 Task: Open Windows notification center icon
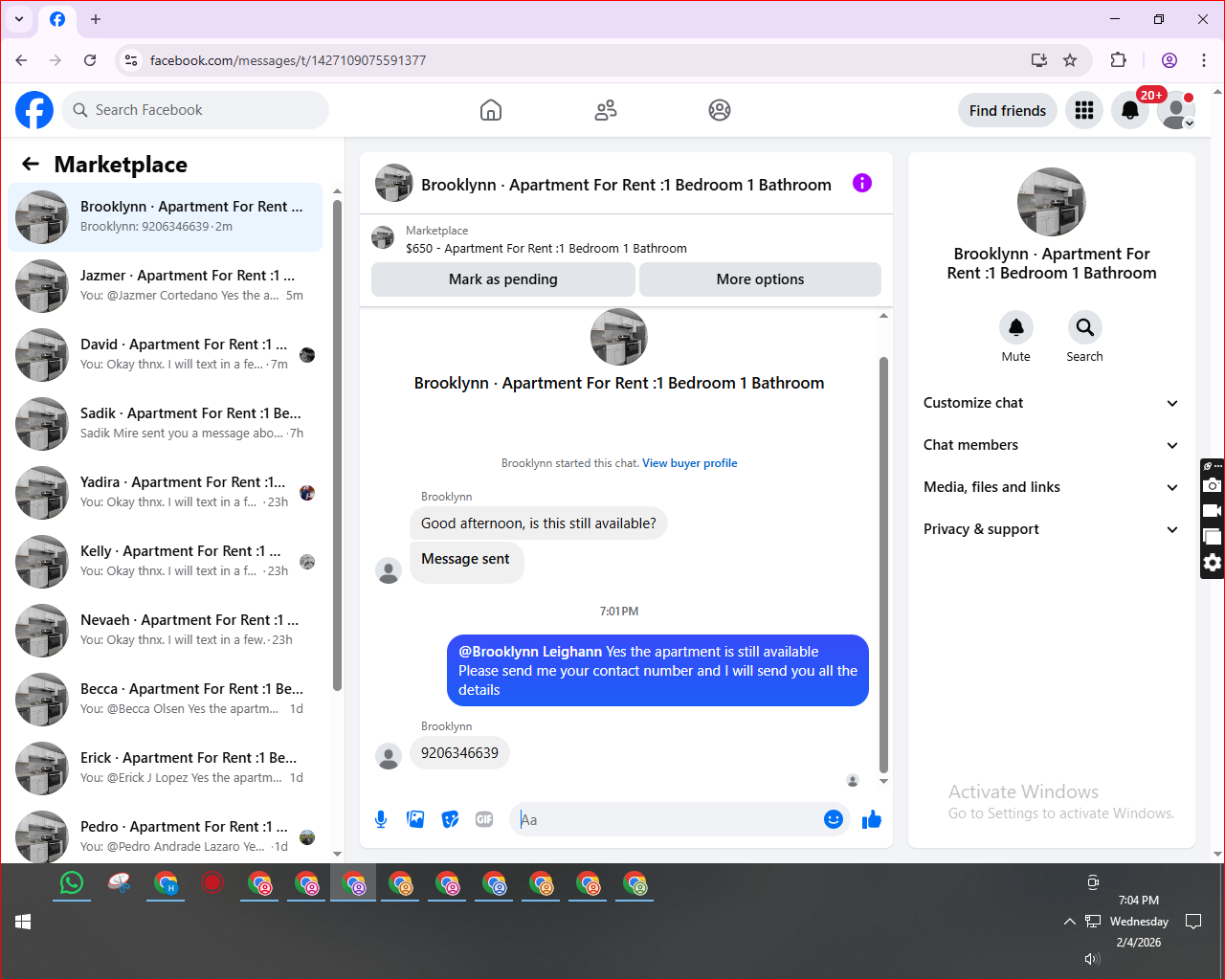pyautogui.click(x=1193, y=922)
